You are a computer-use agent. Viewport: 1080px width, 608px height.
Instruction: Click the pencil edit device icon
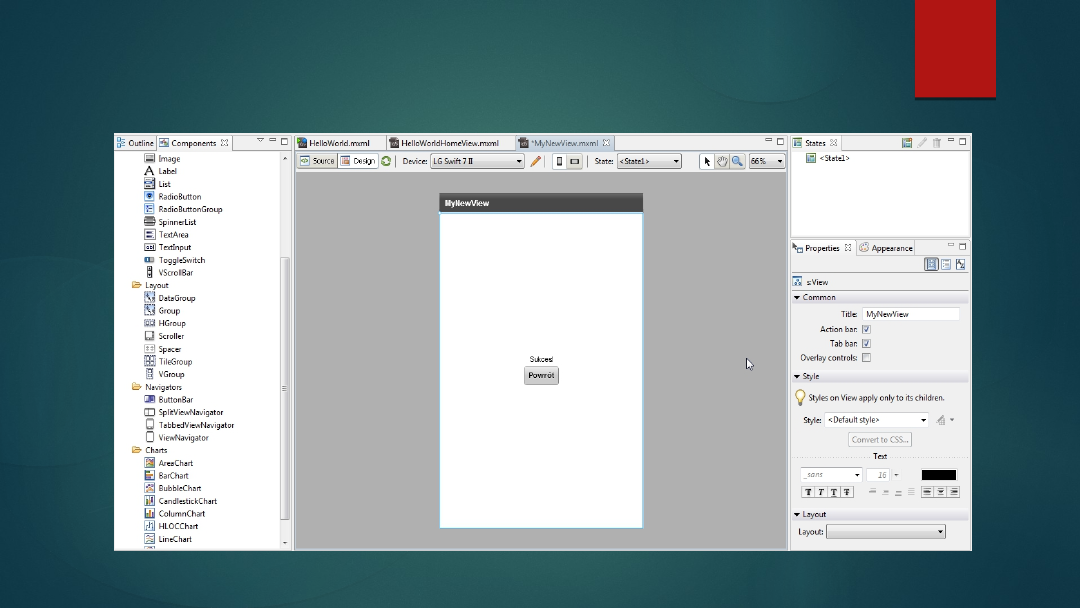pos(536,161)
